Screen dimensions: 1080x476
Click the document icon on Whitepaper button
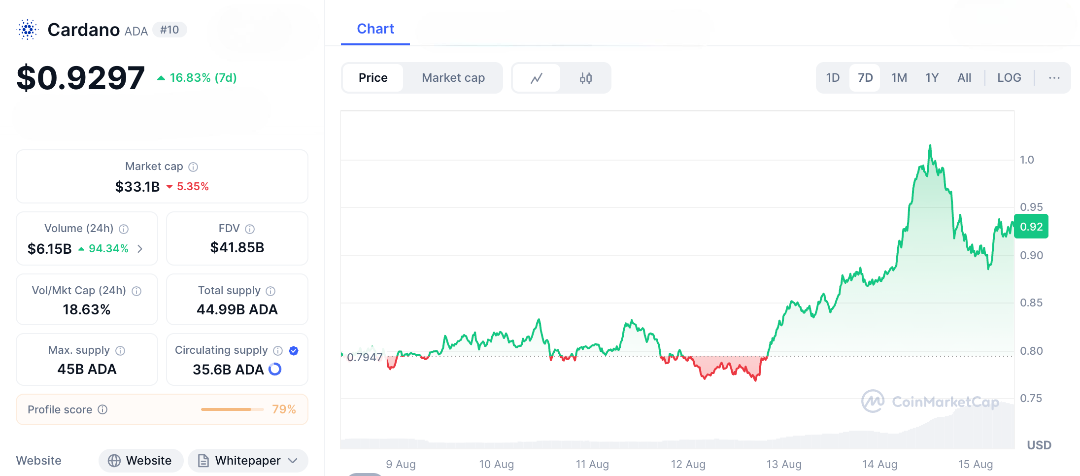click(203, 460)
